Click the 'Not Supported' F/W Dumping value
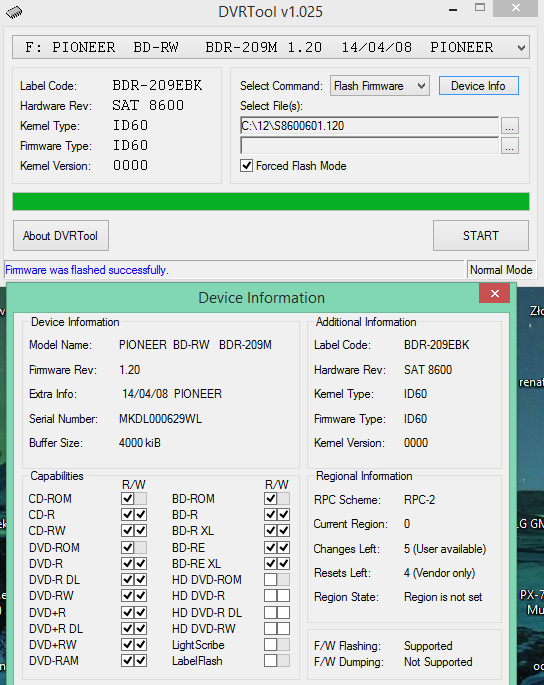The height and width of the screenshot is (685, 544). tap(438, 662)
